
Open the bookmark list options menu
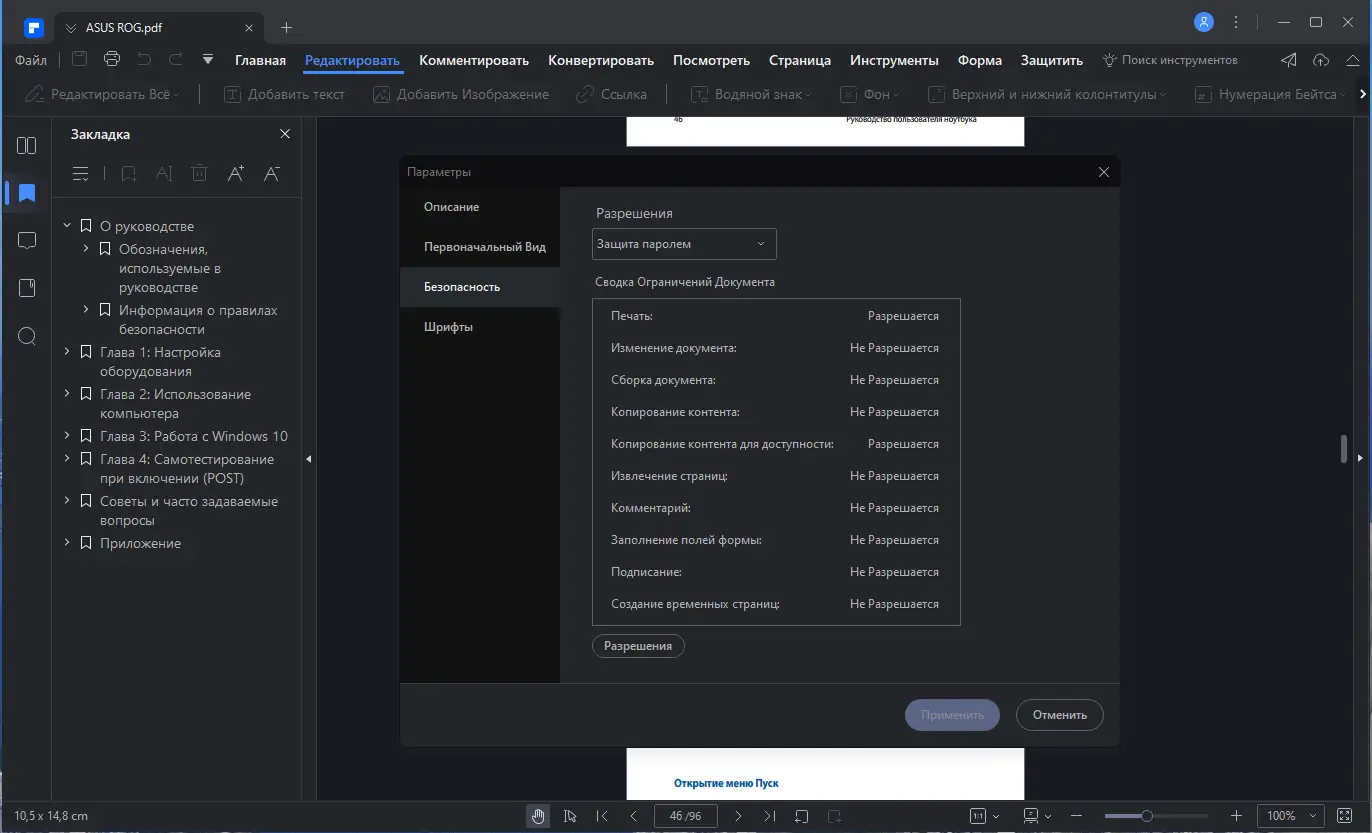pos(82,174)
